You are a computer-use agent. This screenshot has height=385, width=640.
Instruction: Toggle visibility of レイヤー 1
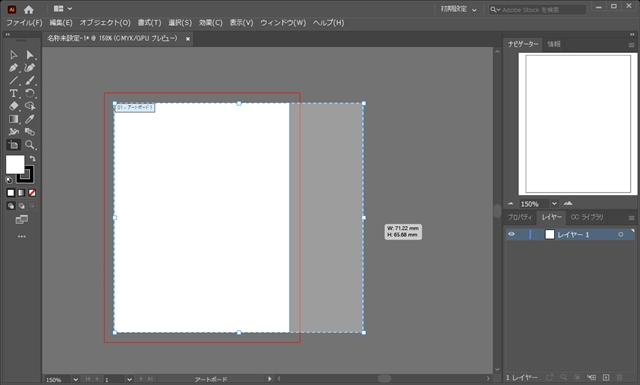pos(511,234)
